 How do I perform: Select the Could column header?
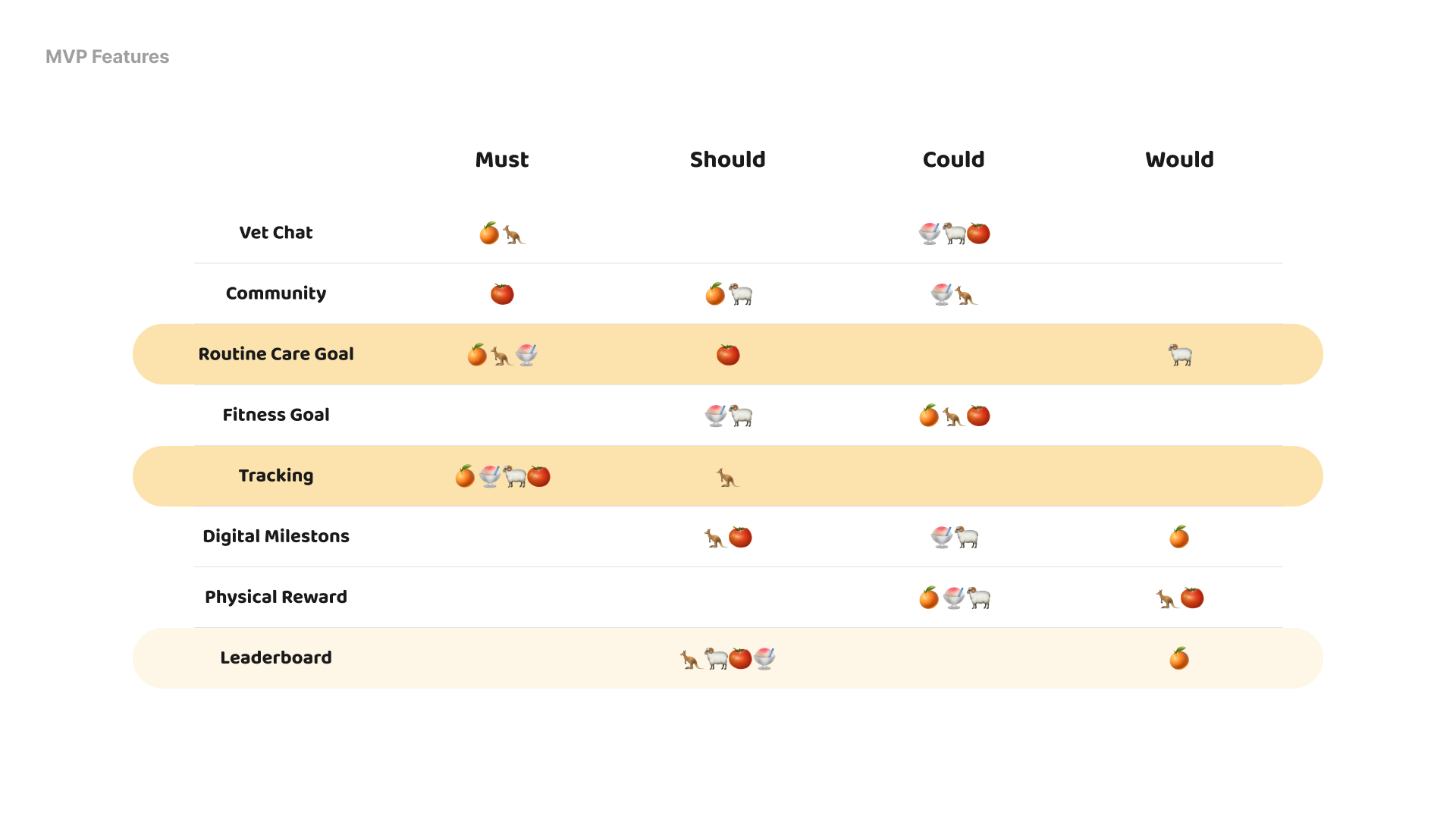tap(953, 160)
